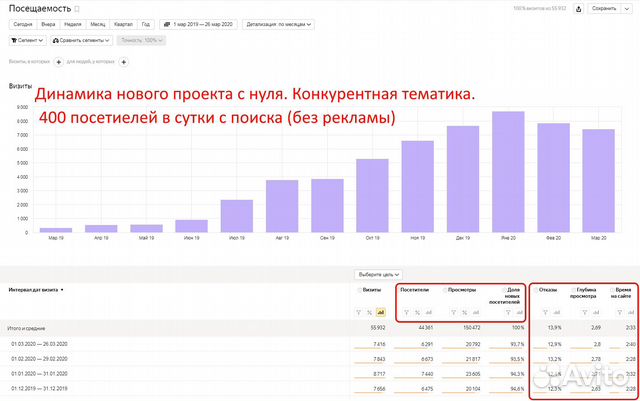Click the highlighted chart icon under Визиты

[380, 312]
